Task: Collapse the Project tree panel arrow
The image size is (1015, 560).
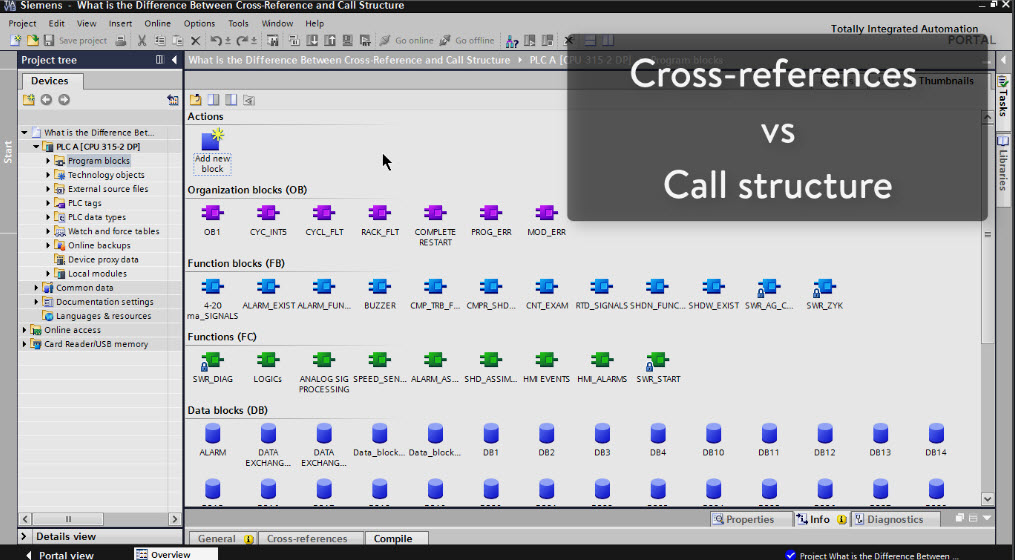Action: 174,60
